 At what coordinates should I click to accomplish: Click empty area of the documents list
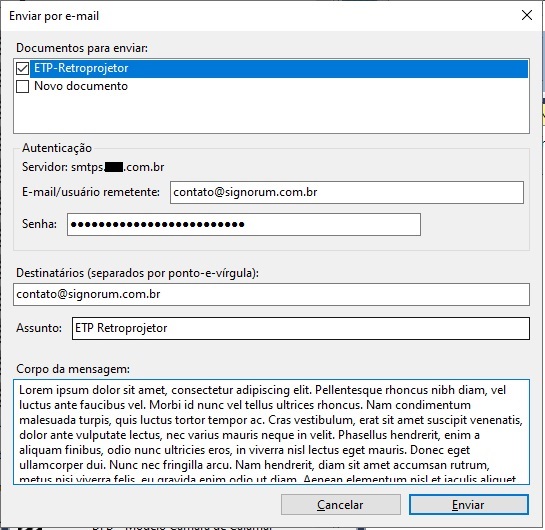[x=271, y=113]
